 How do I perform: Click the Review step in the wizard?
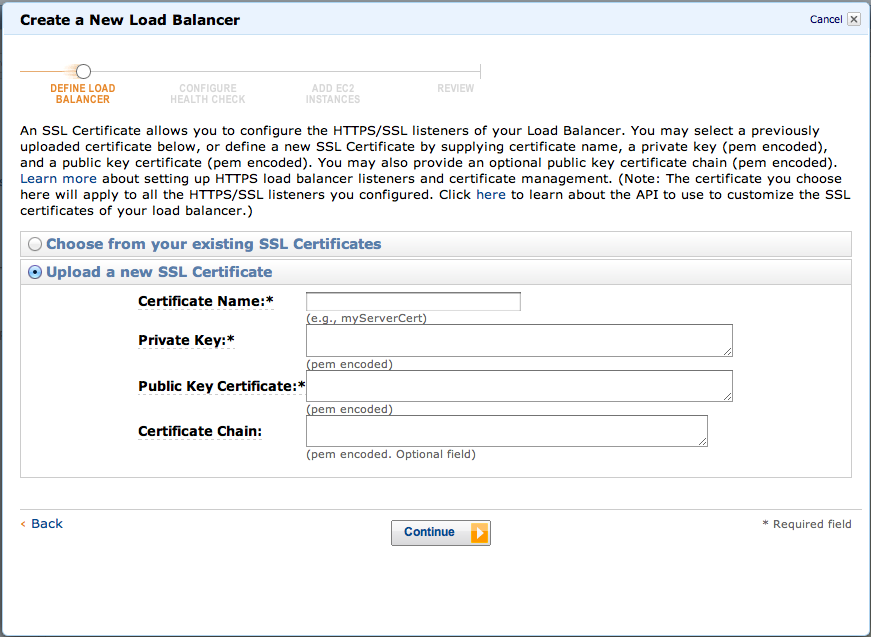tap(456, 88)
